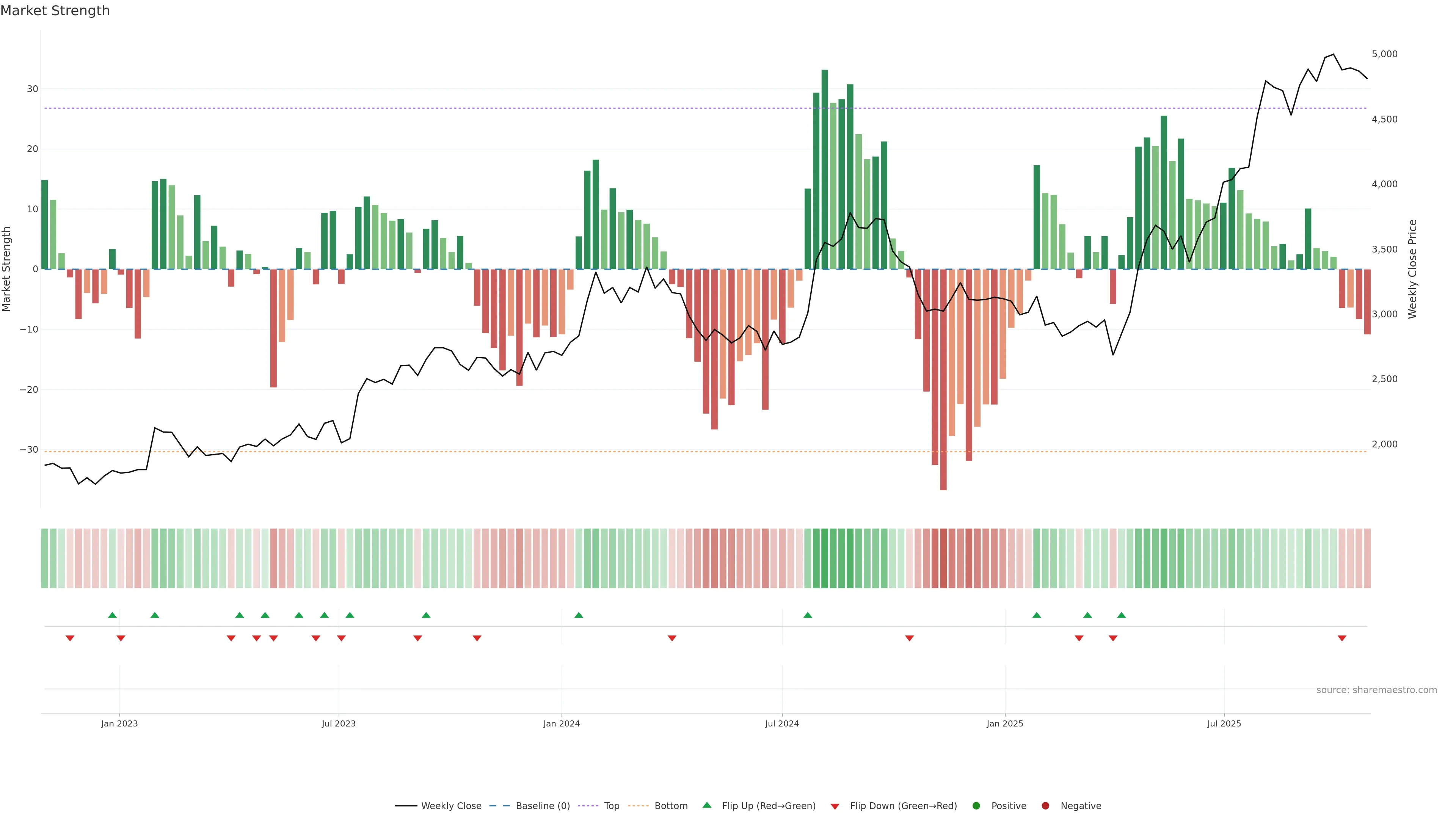Click the 5,000 Weekly Close Price tick
Screen dimensions: 1456x819
(x=1384, y=54)
